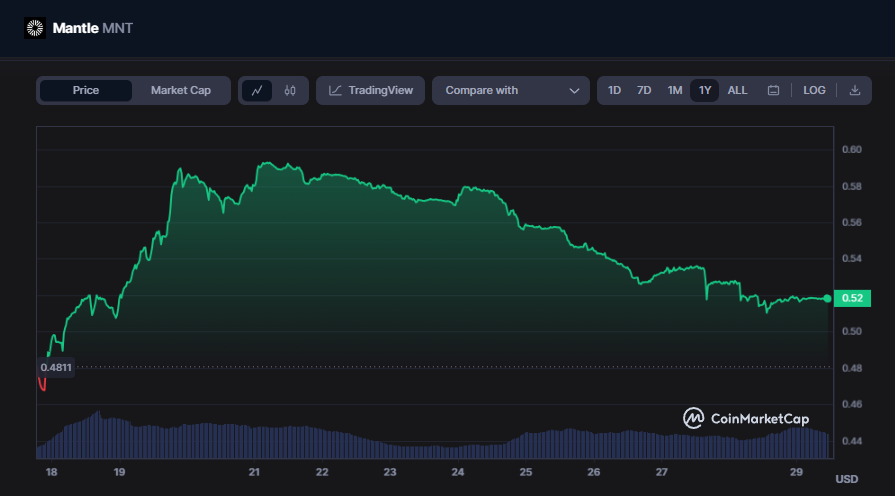Select the 1M time range
895x496 pixels.
pos(675,90)
